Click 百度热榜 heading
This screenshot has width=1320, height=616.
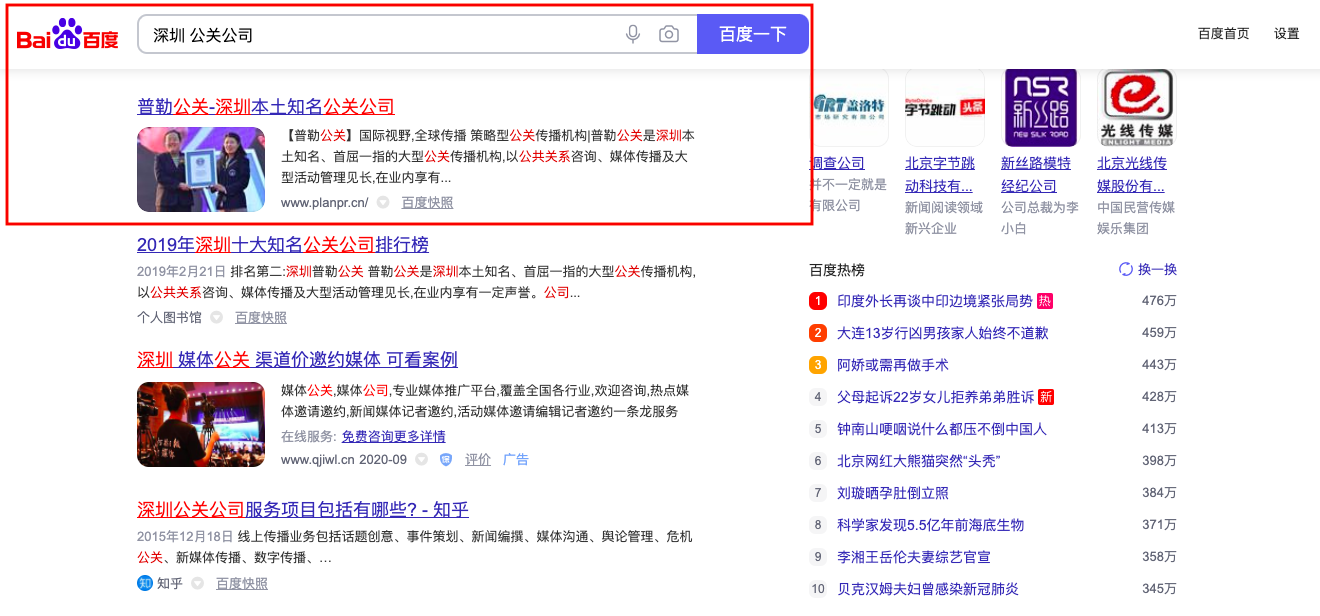[837, 269]
